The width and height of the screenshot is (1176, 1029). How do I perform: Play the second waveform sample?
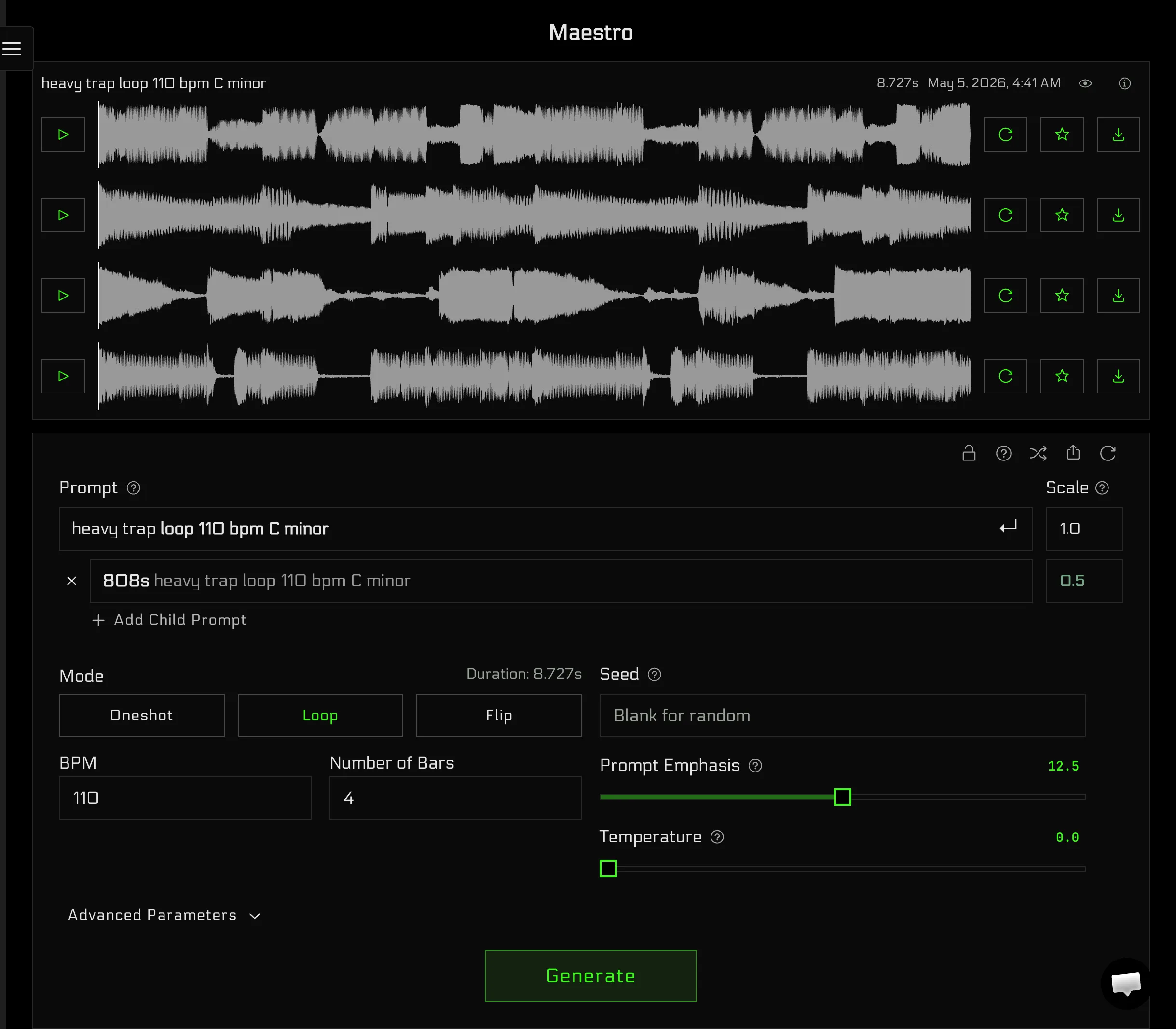pos(63,215)
